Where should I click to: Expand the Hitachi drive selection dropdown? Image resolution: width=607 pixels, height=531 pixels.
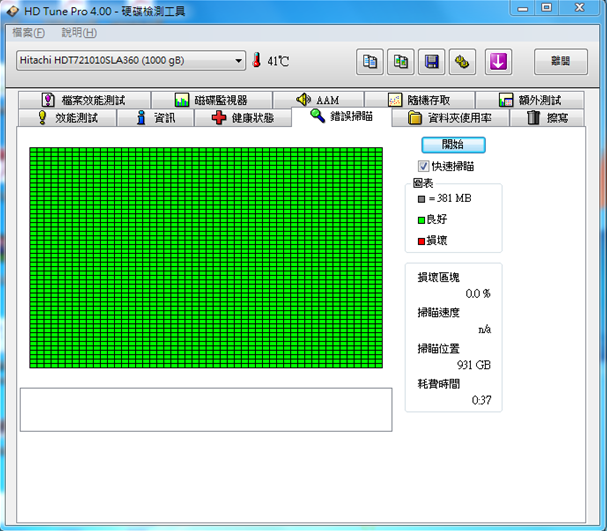tap(238, 61)
